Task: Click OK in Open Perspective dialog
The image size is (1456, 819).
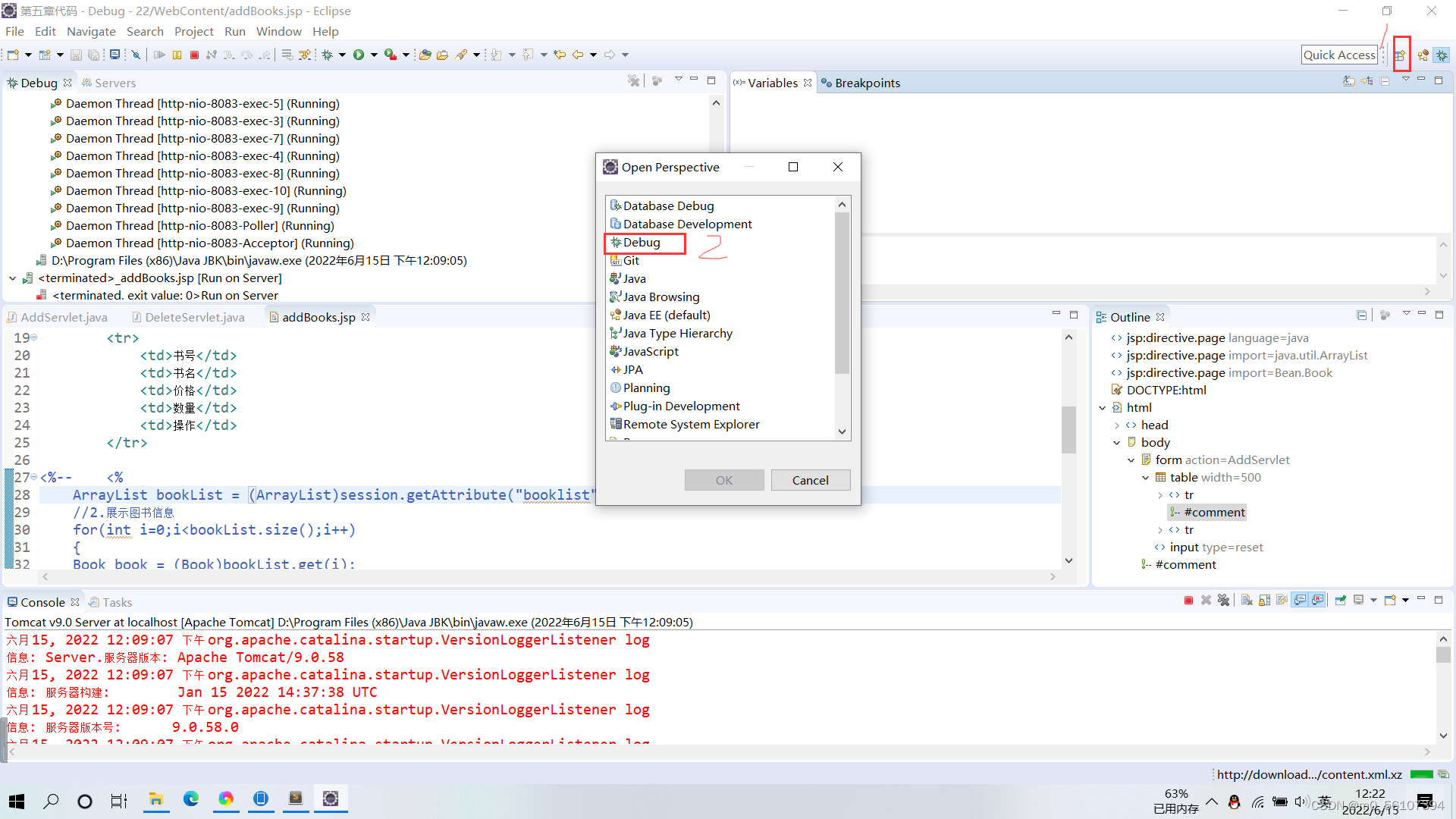Action: coord(723,480)
